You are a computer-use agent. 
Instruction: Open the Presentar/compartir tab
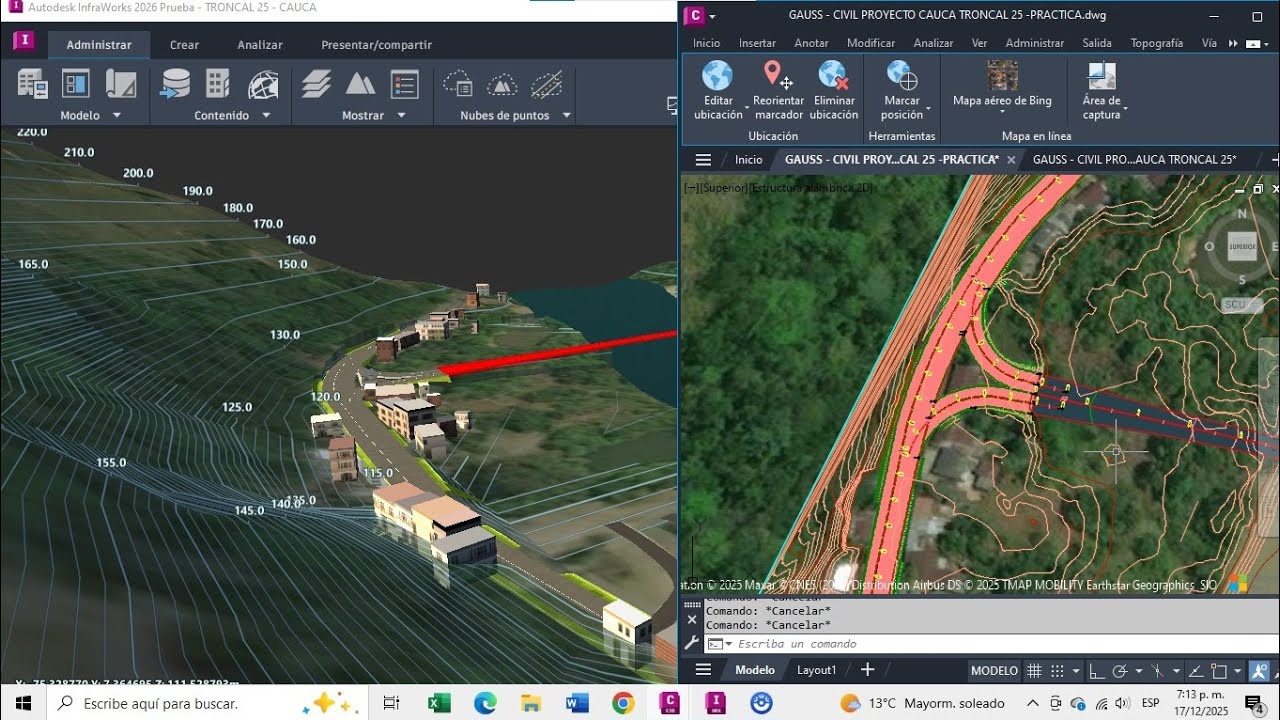pyautogui.click(x=376, y=45)
